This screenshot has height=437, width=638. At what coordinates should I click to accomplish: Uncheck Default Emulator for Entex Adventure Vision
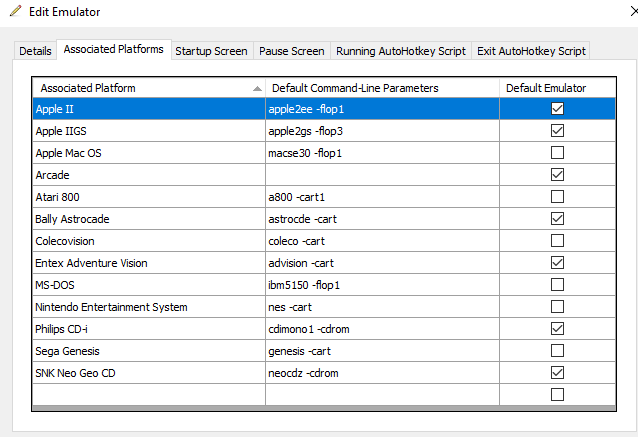pyautogui.click(x=557, y=262)
